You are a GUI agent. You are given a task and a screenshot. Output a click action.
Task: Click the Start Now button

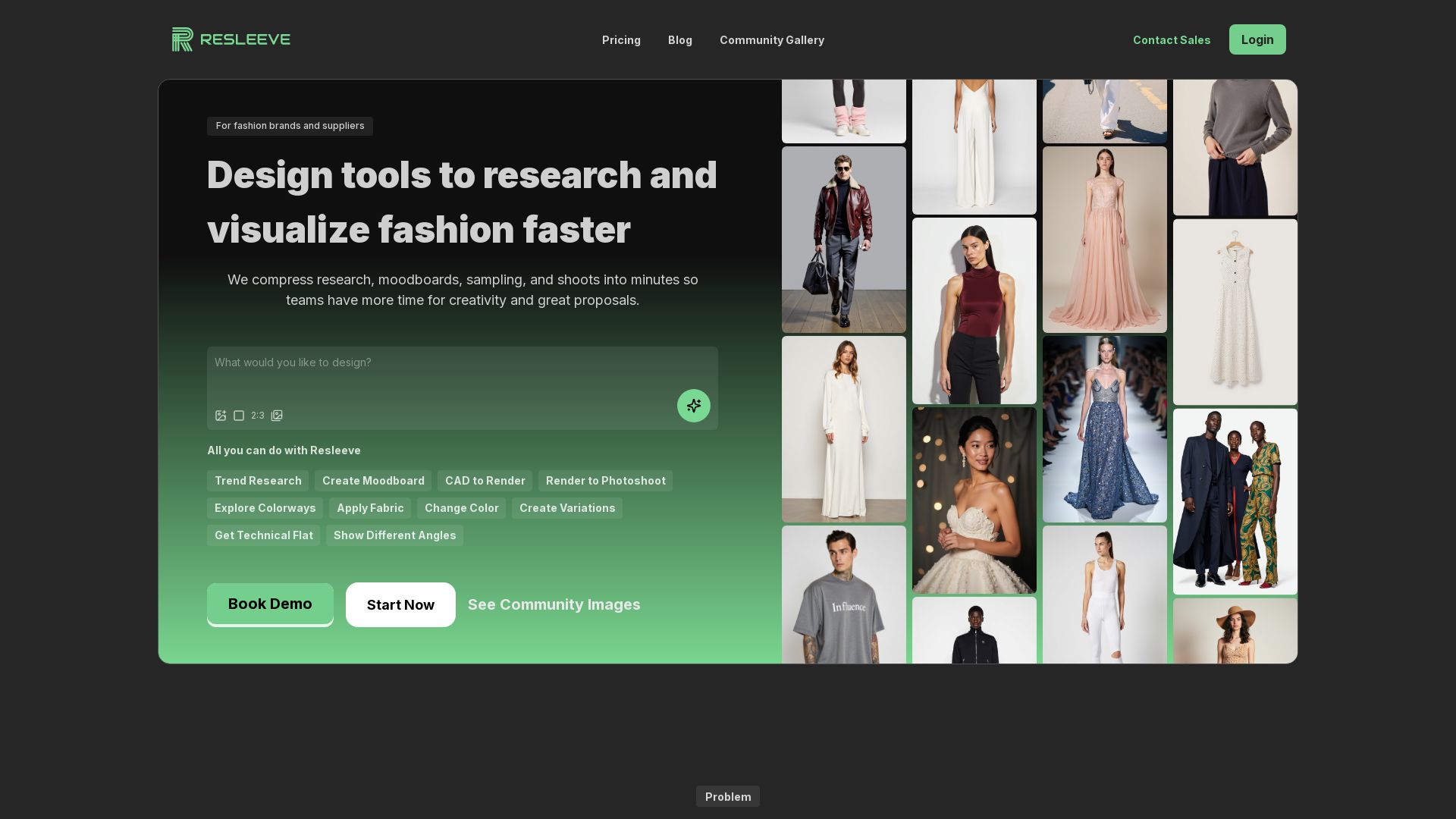pos(400,605)
